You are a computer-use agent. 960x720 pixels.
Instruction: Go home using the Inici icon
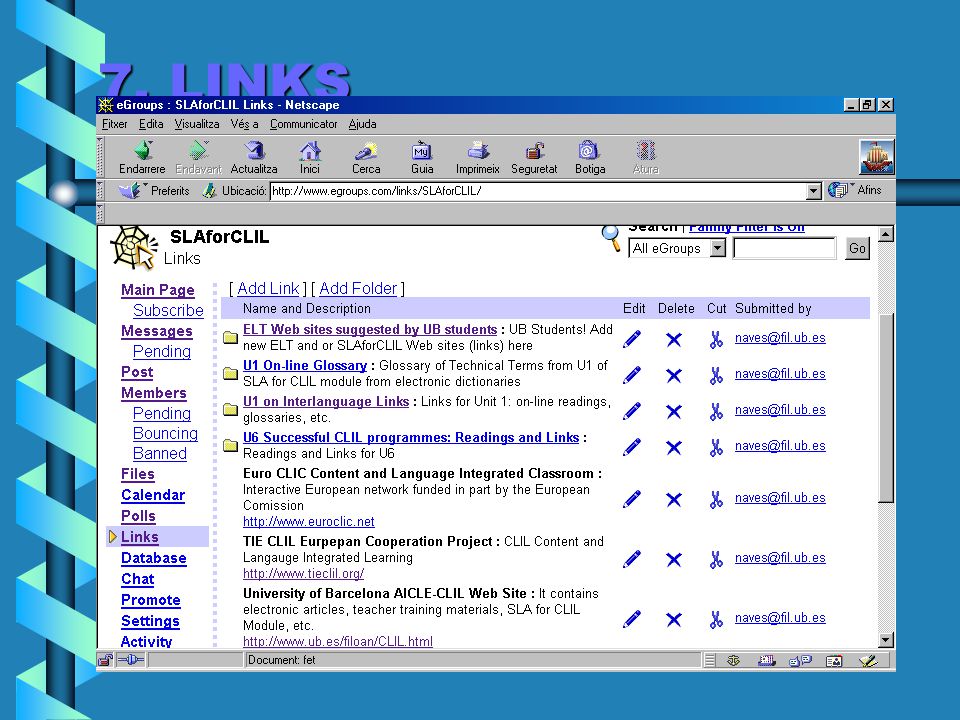[x=310, y=157]
